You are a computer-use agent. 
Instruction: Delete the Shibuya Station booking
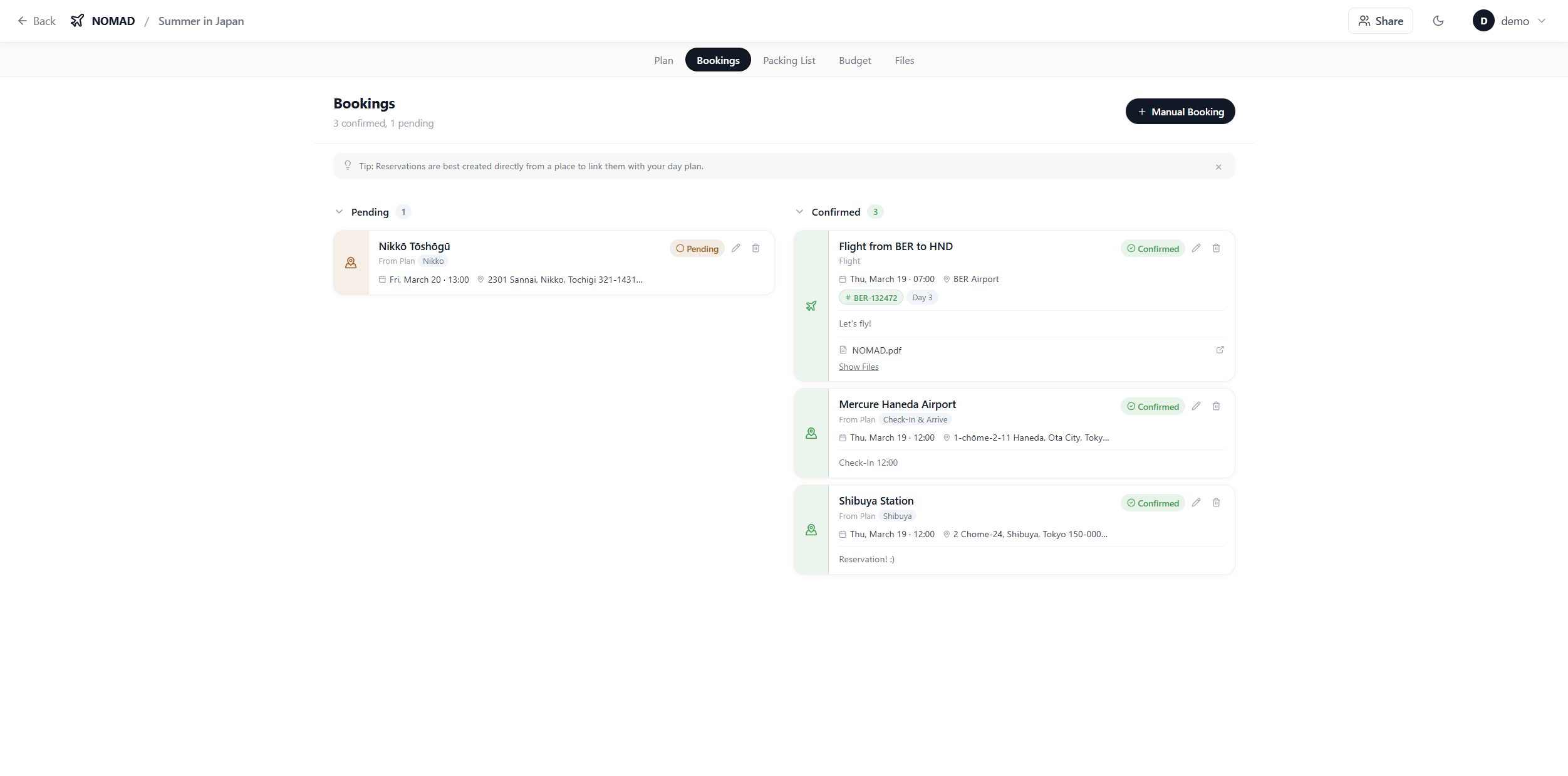pyautogui.click(x=1216, y=503)
